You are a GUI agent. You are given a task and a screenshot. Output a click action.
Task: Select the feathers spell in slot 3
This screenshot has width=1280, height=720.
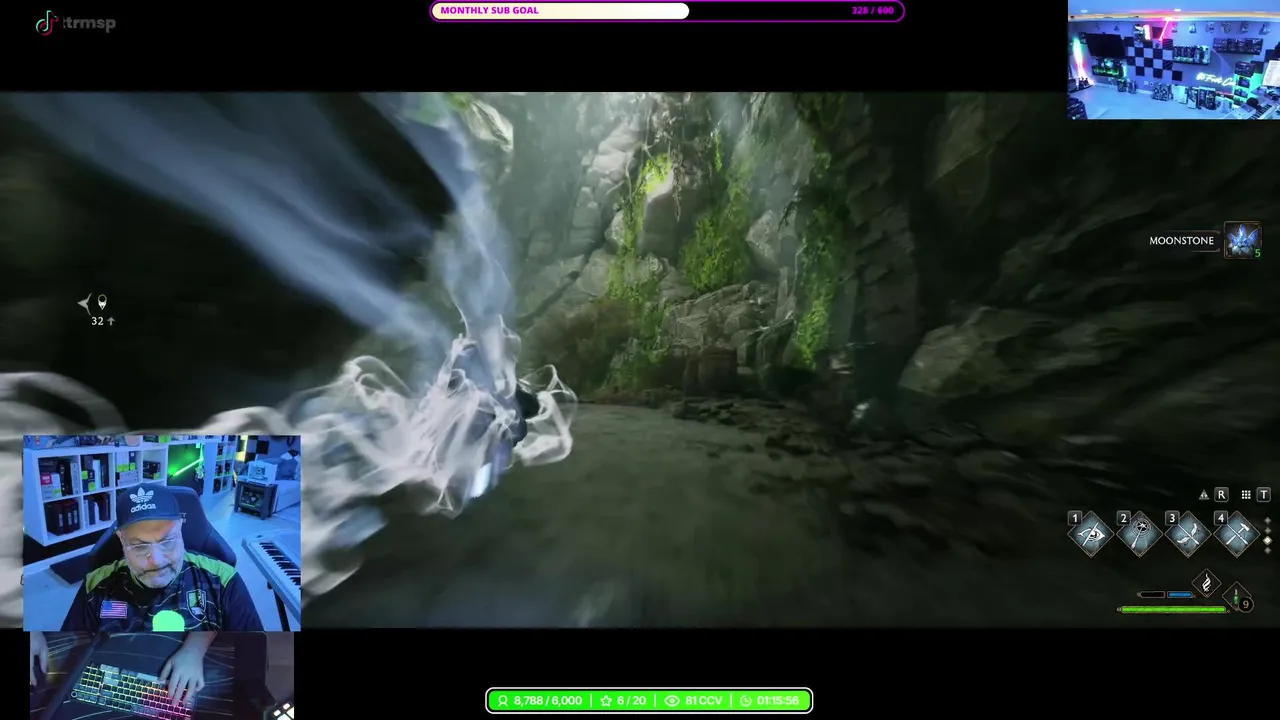(x=1189, y=536)
